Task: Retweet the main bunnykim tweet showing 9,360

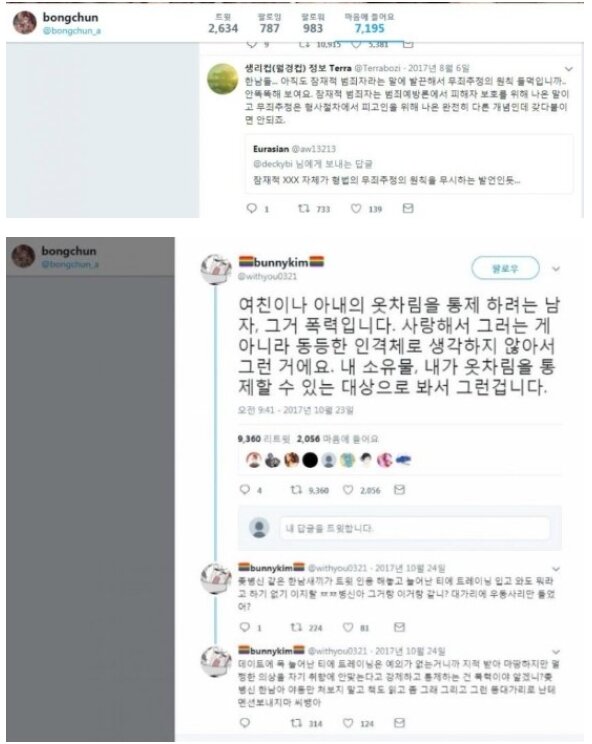Action: pos(296,490)
